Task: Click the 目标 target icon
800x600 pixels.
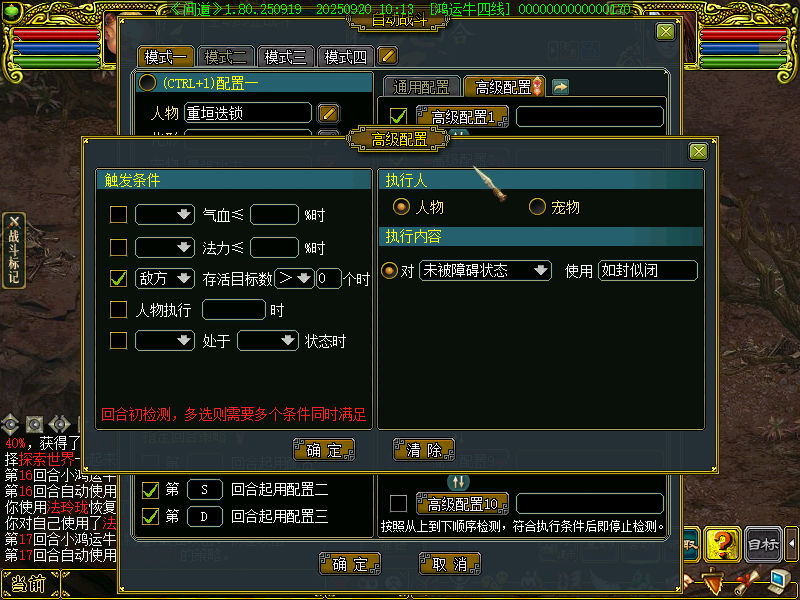Action: point(763,545)
